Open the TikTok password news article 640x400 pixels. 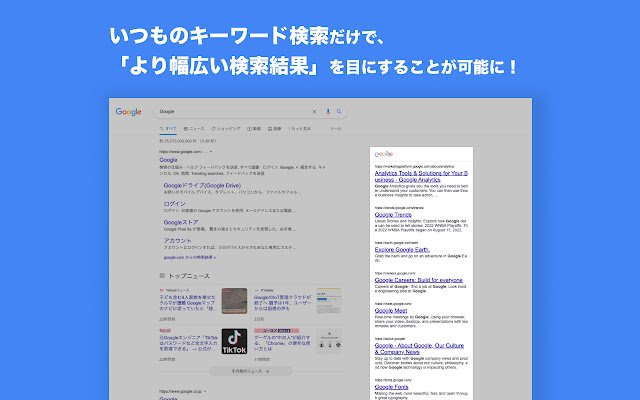tap(188, 343)
